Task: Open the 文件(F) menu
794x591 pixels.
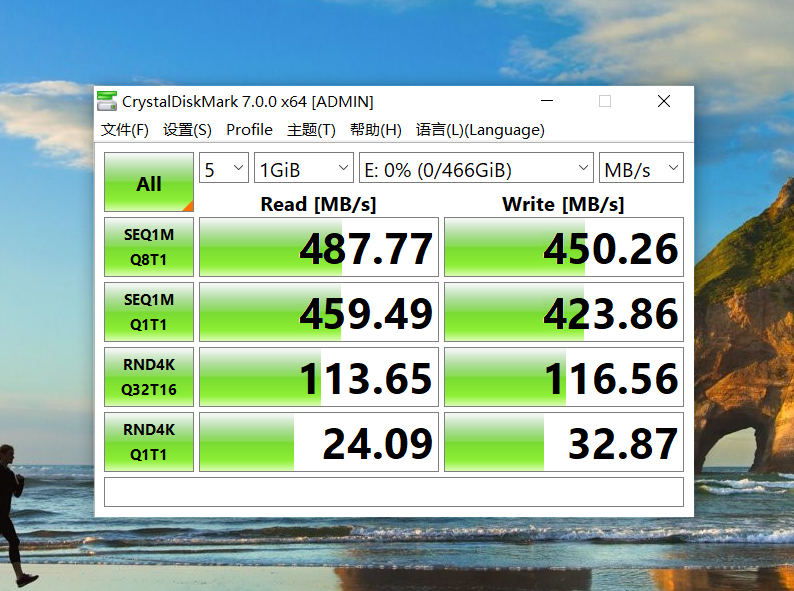Action: [125, 130]
